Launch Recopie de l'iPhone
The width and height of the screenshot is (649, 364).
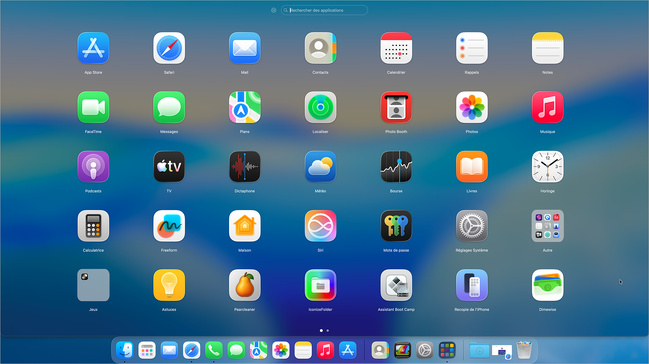(x=472, y=285)
